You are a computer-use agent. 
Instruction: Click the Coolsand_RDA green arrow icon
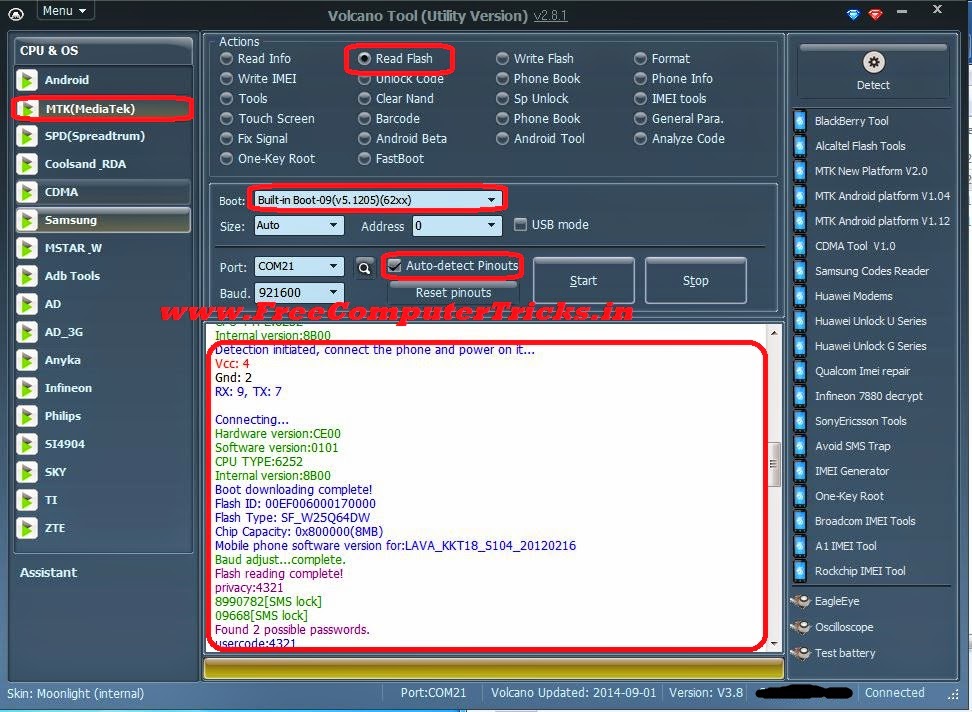pyautogui.click(x=27, y=164)
